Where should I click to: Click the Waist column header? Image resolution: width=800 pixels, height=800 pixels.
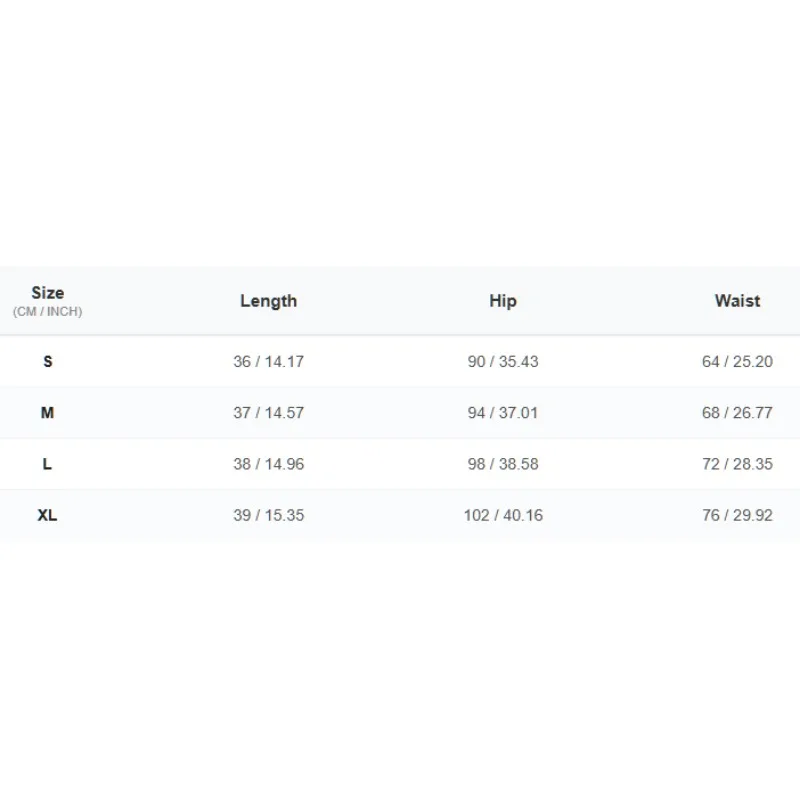coord(737,301)
